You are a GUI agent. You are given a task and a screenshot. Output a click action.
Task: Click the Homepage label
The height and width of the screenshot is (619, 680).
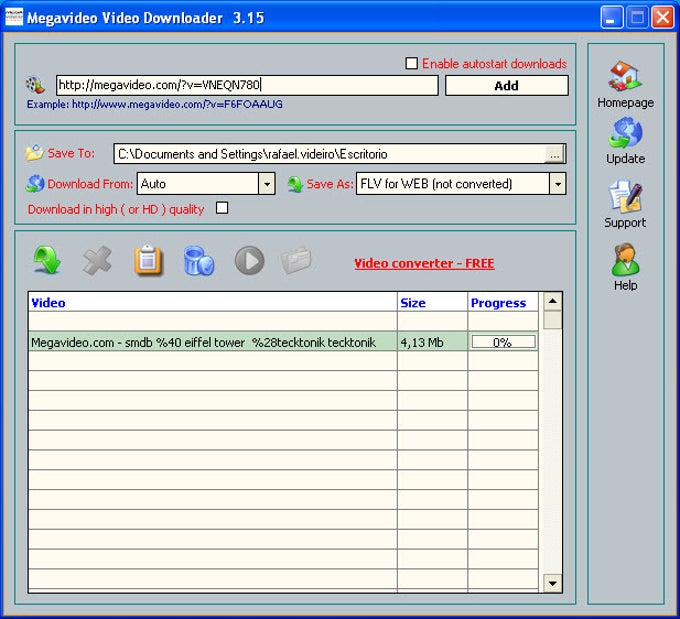point(625,103)
